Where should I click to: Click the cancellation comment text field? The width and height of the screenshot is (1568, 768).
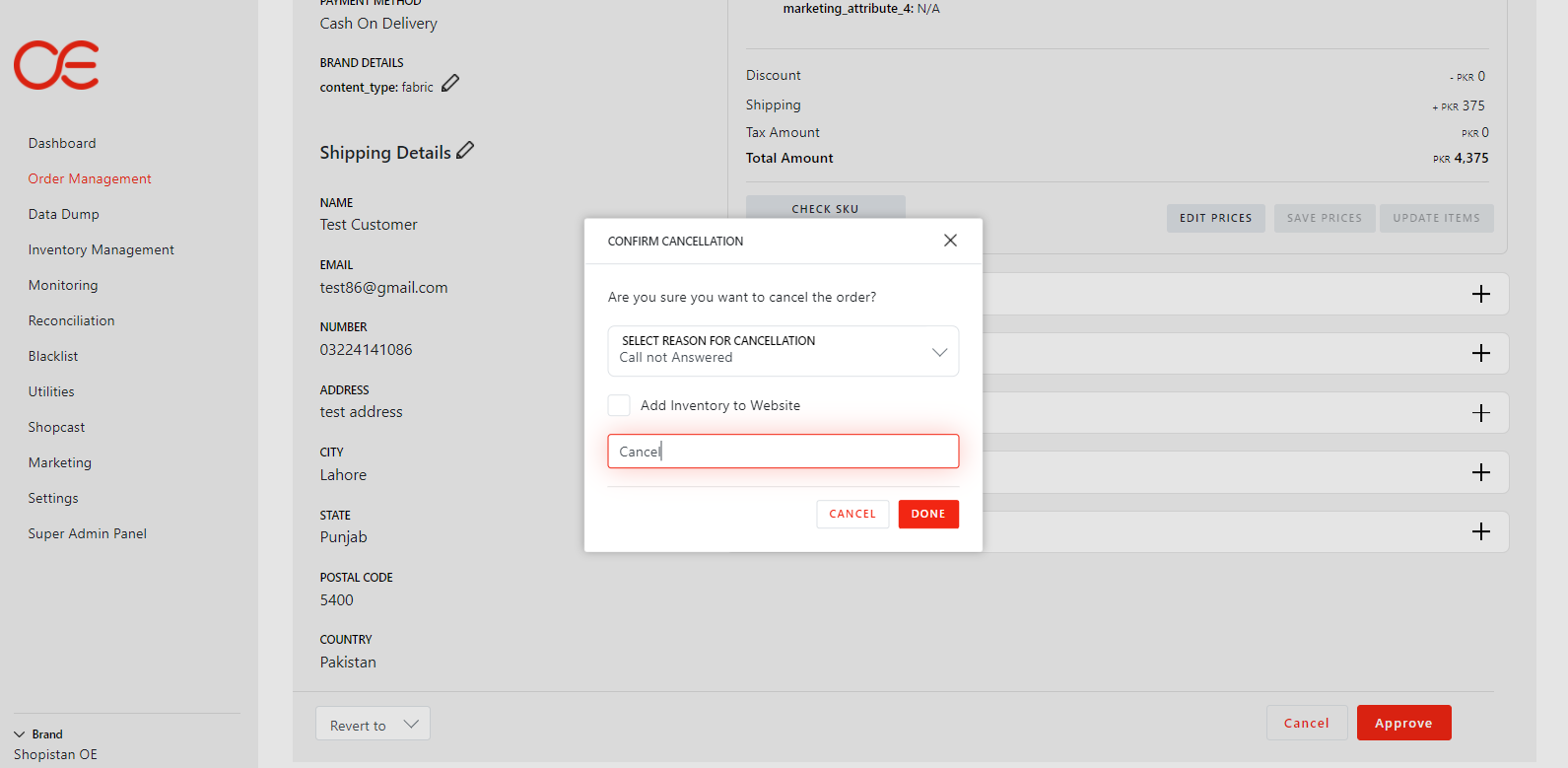click(783, 452)
